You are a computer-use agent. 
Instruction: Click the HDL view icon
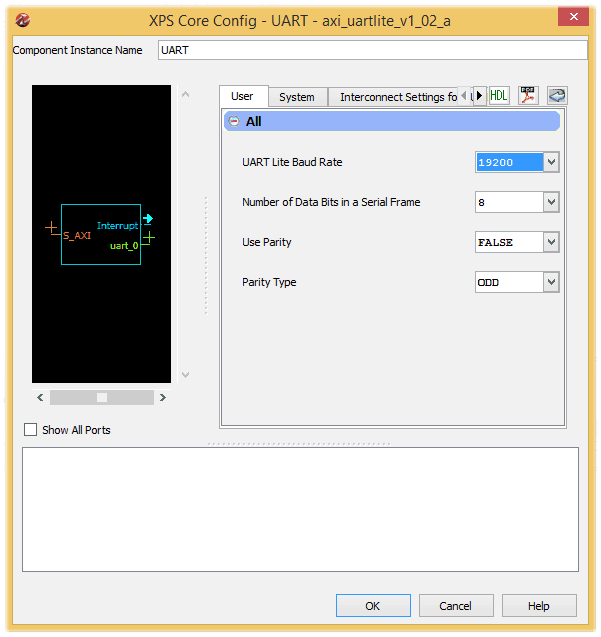coord(499,96)
